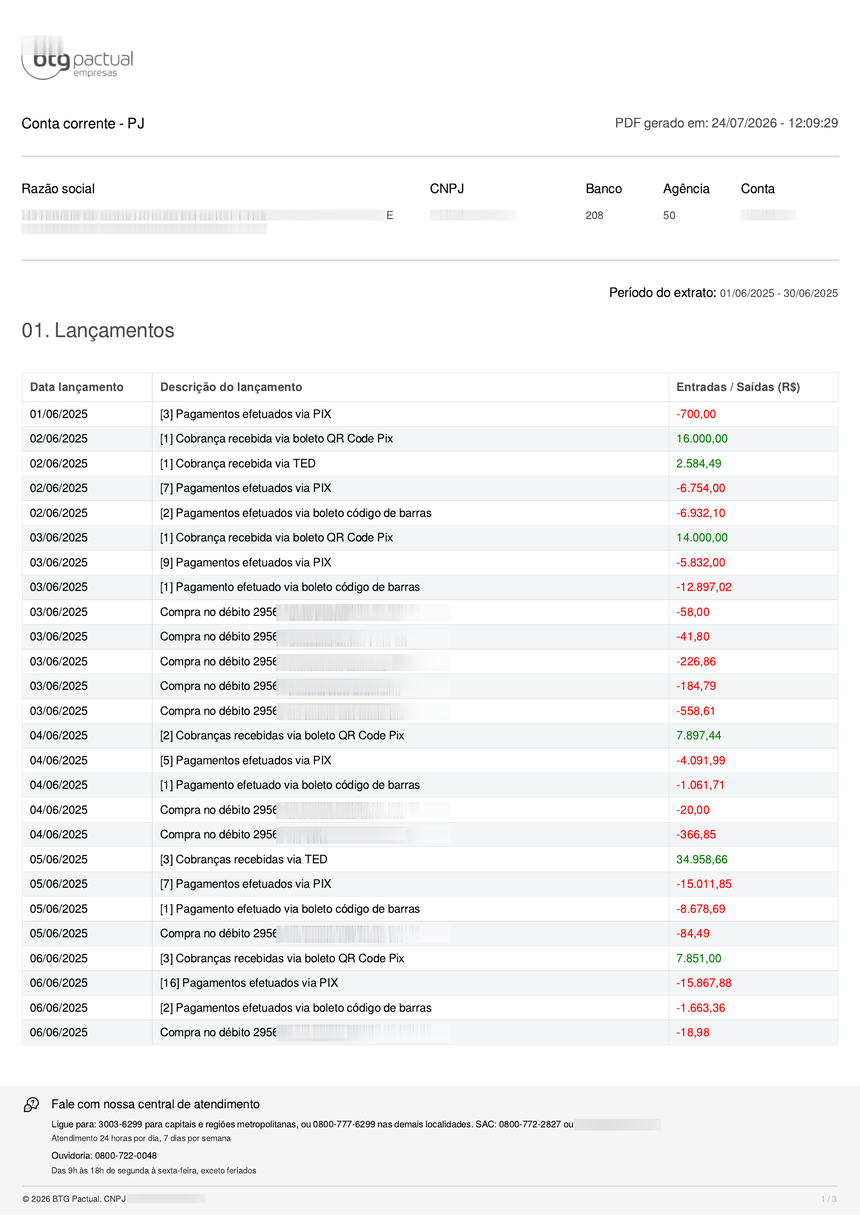Select the 01. Lançamentos section heading
Viewport: 860px width, 1216px height.
[x=98, y=330]
